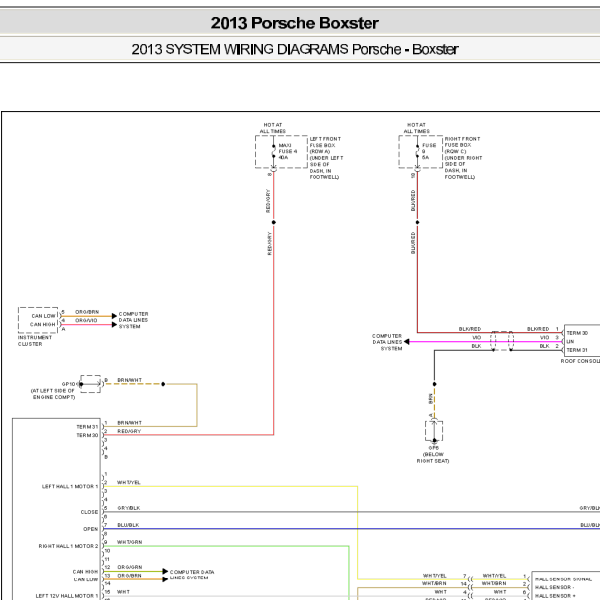600x600 pixels.
Task: Click the 'OPEN' pin label
Action: click(x=91, y=529)
